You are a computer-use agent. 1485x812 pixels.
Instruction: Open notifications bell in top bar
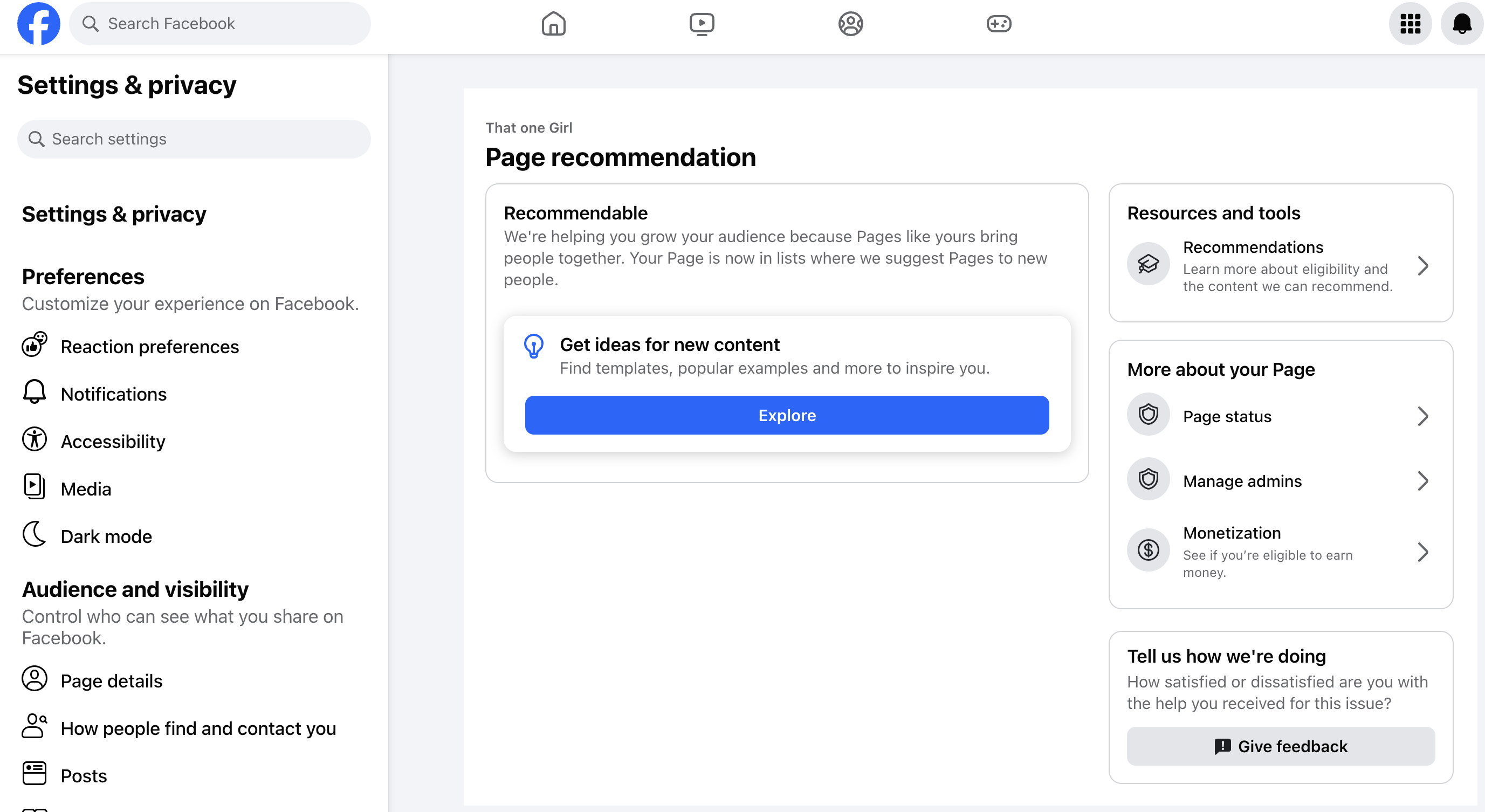[1462, 24]
